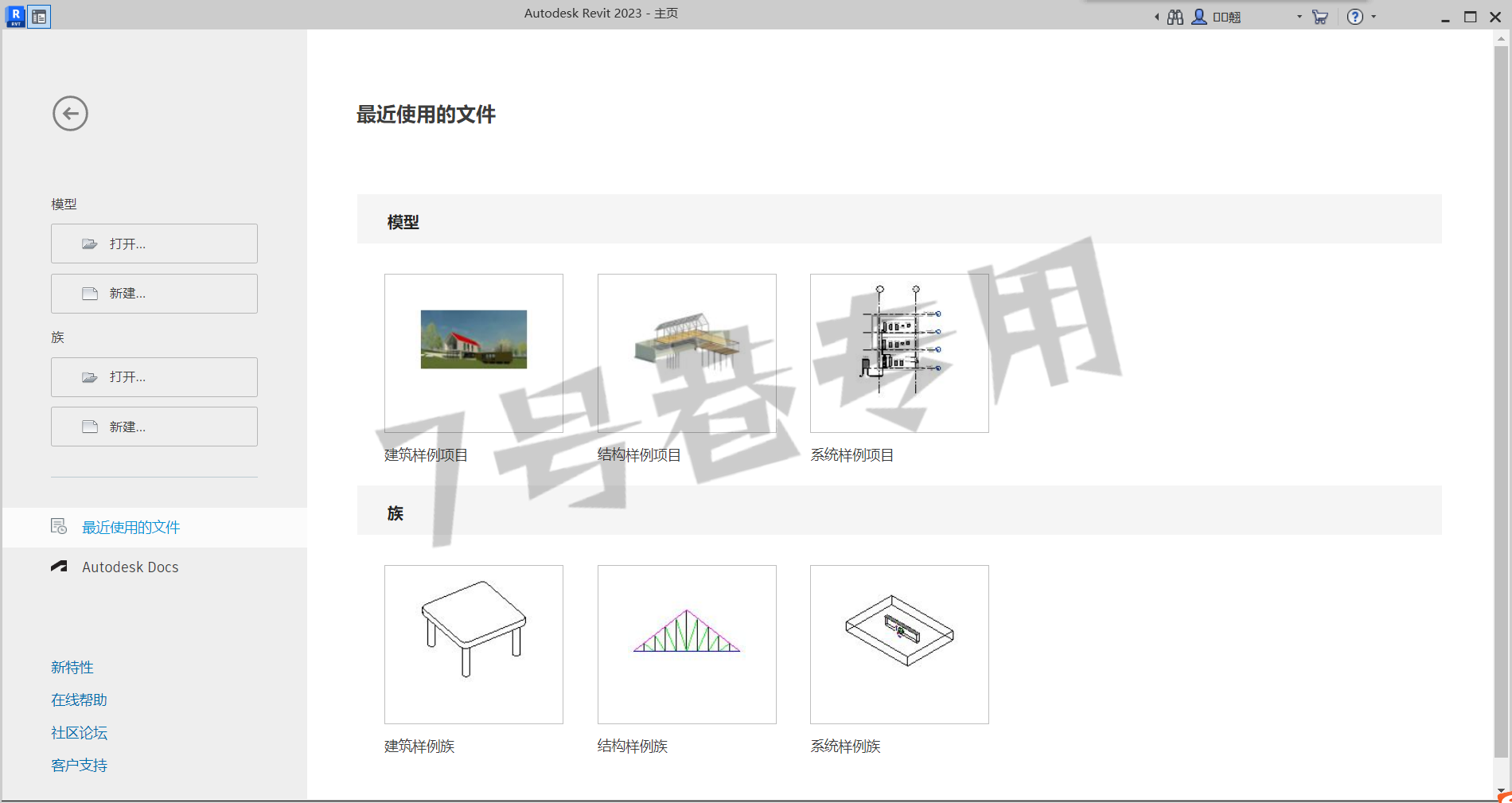Open the search binoculars icon

point(1175,17)
